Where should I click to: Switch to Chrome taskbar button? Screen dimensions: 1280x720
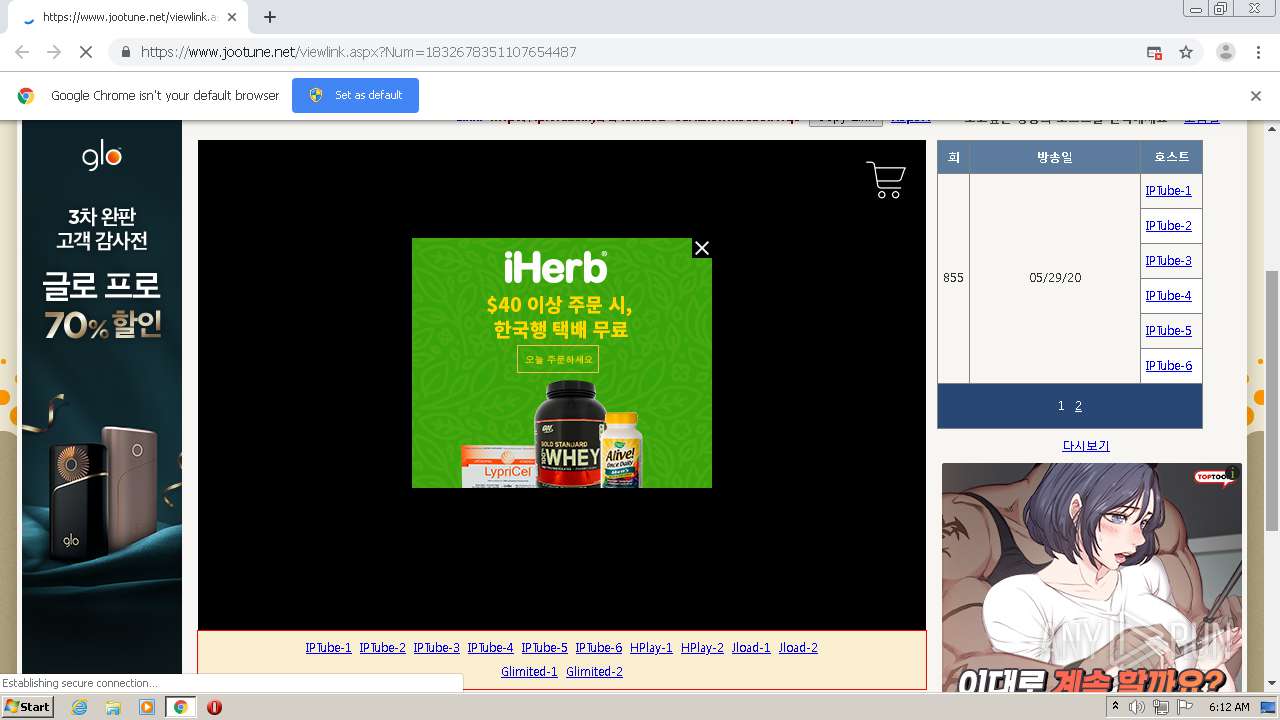(181, 707)
